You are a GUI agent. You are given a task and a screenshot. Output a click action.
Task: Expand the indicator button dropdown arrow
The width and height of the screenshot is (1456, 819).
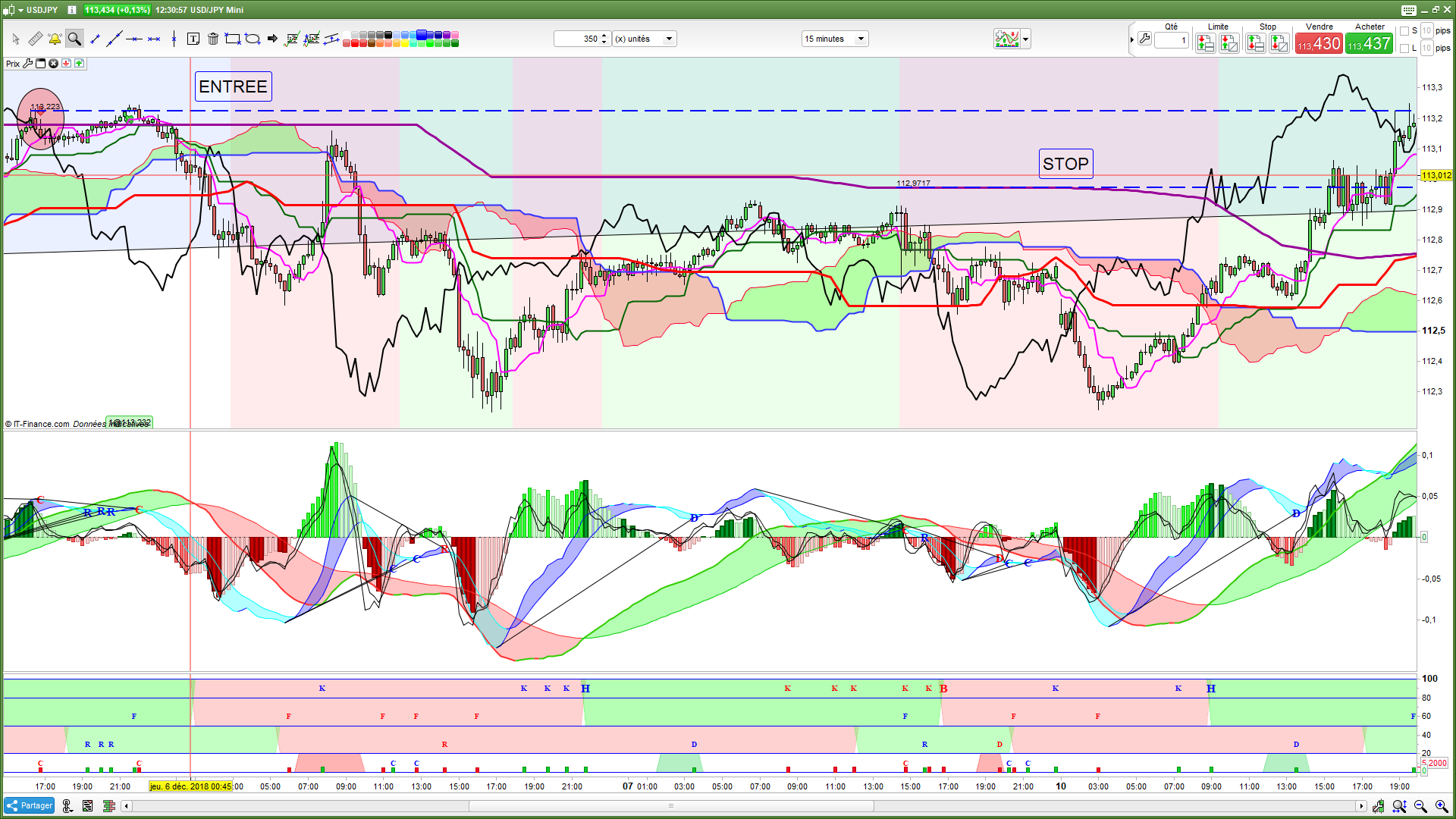1026,39
